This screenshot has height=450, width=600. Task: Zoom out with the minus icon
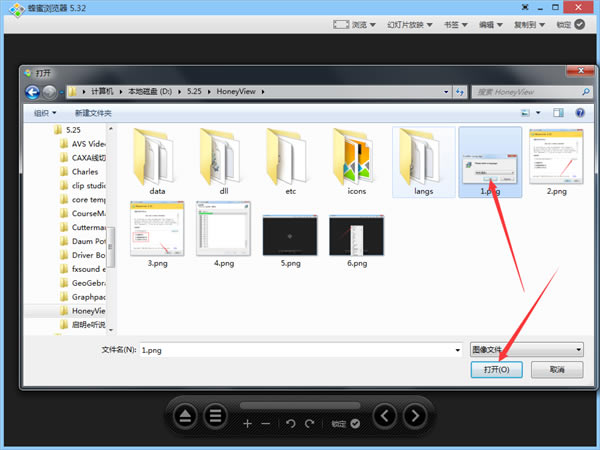point(266,424)
